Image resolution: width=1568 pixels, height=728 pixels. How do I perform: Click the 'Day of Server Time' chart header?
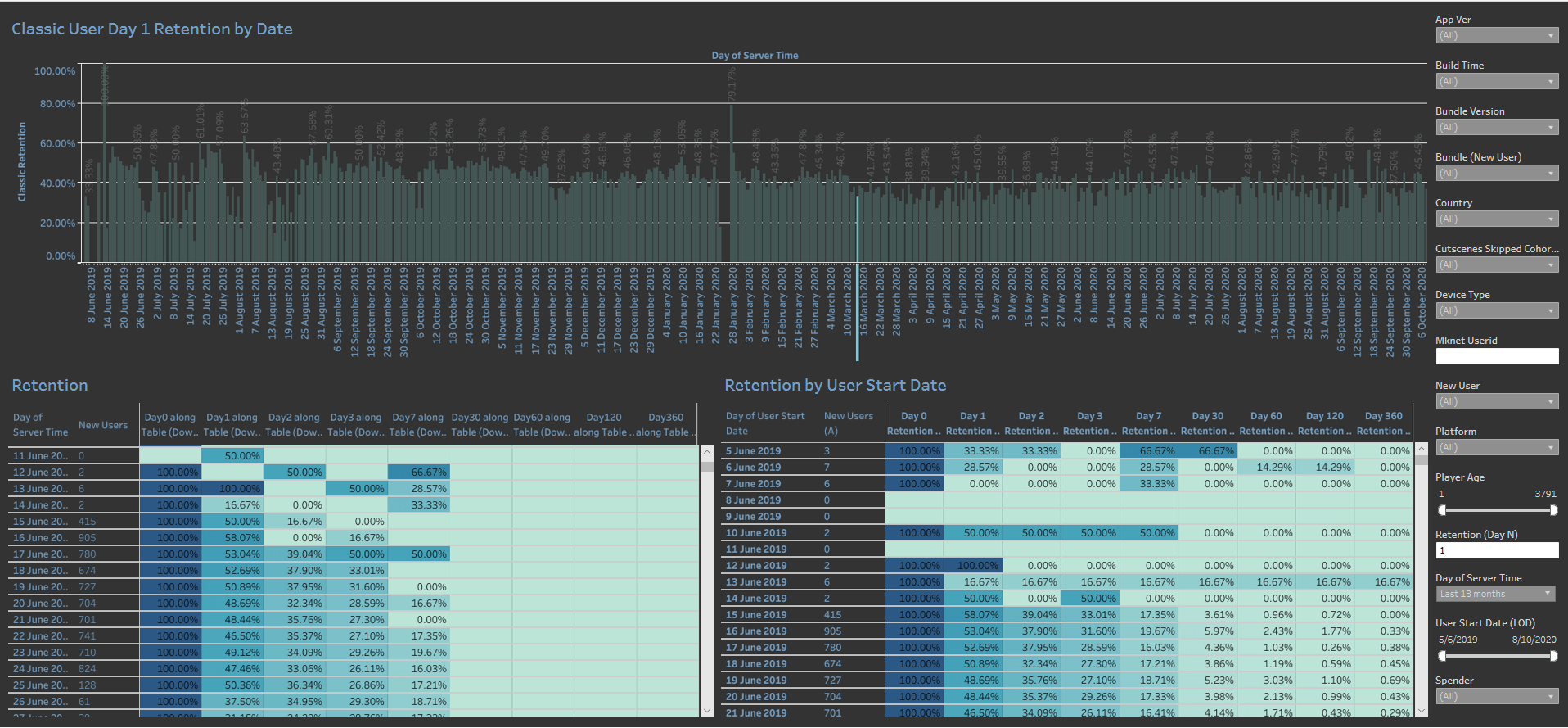tap(755, 56)
